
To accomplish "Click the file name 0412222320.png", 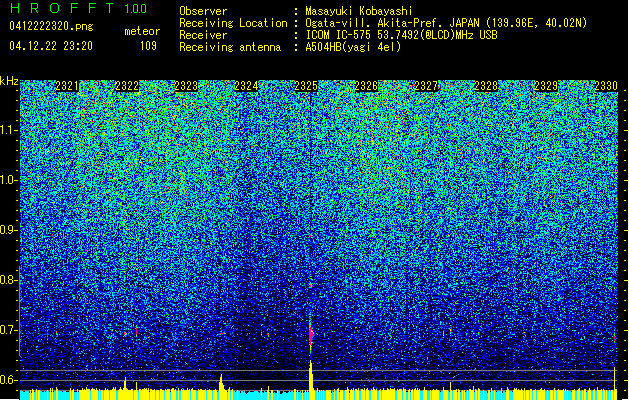I will point(51,27).
